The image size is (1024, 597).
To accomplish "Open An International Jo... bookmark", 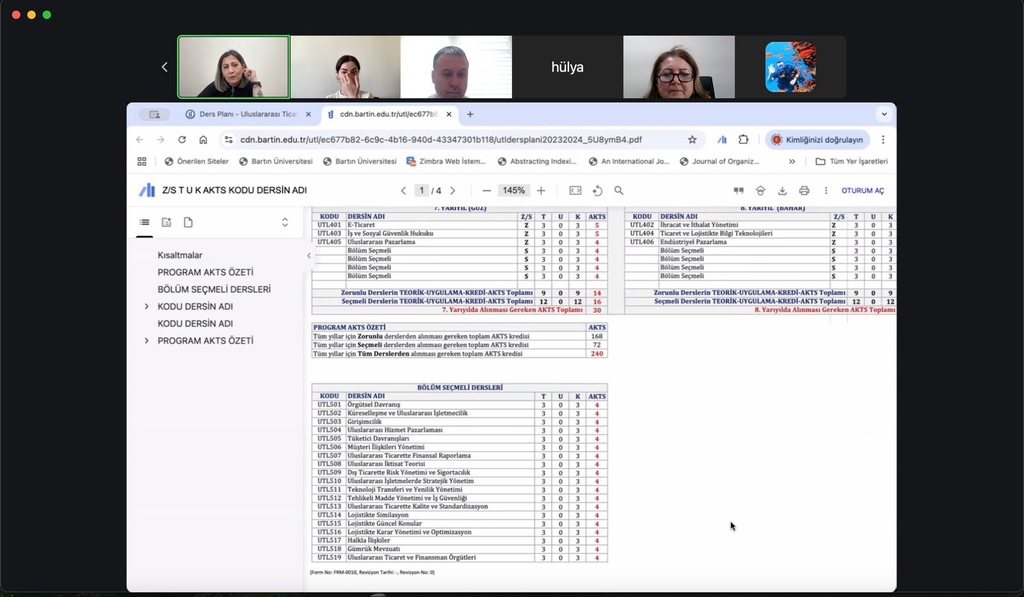I will (628, 161).
